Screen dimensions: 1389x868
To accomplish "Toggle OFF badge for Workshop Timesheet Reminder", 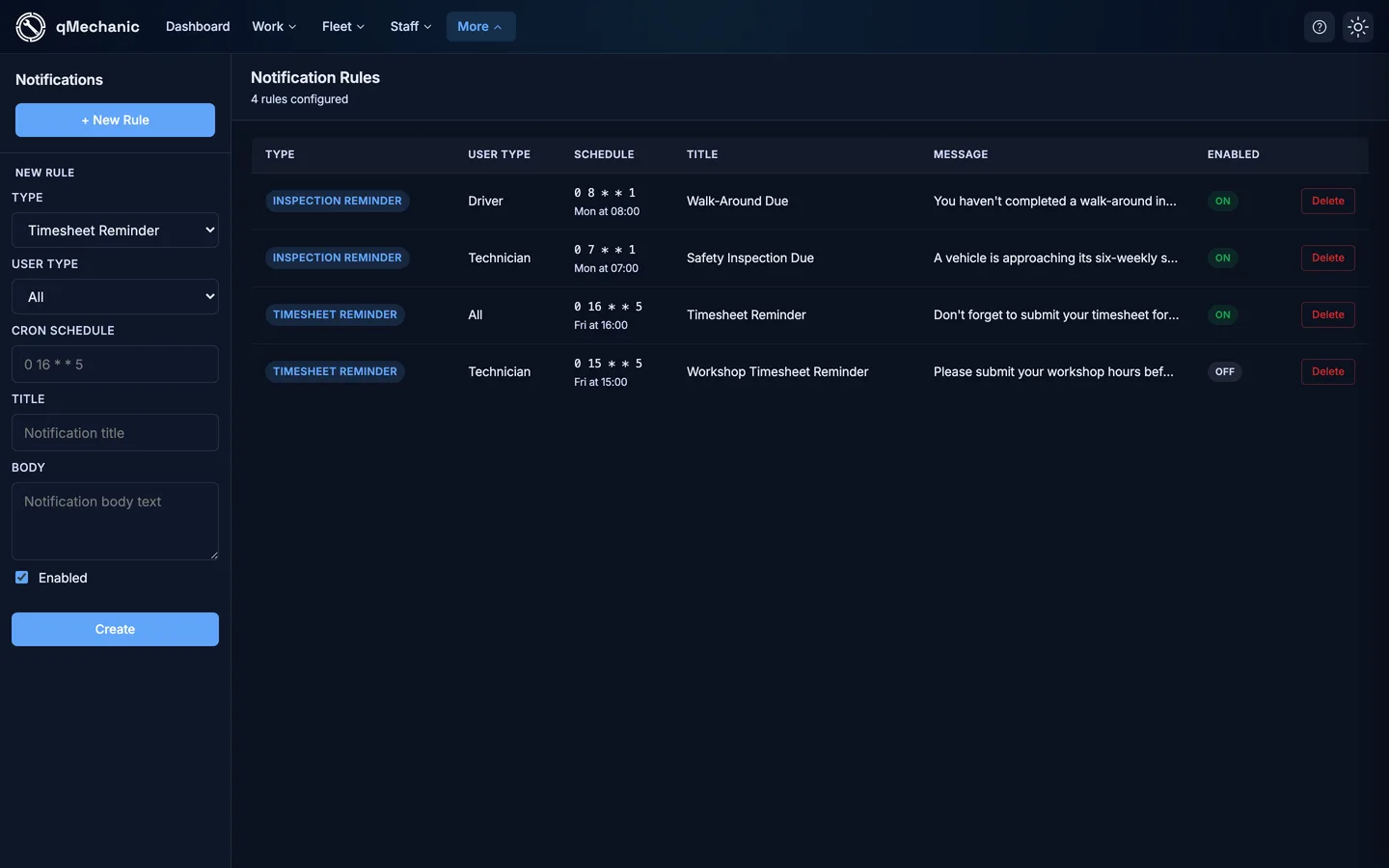I will click(1224, 372).
